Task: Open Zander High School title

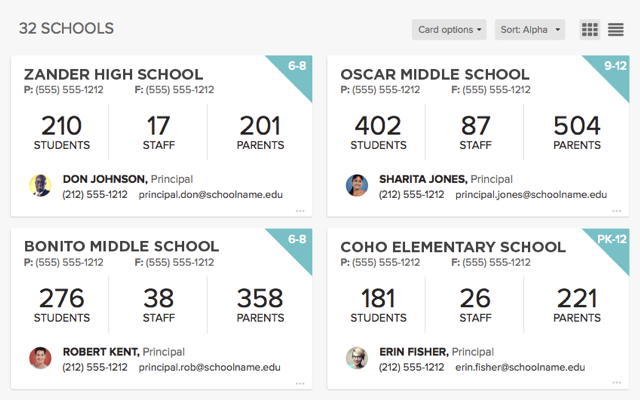Action: (x=113, y=75)
